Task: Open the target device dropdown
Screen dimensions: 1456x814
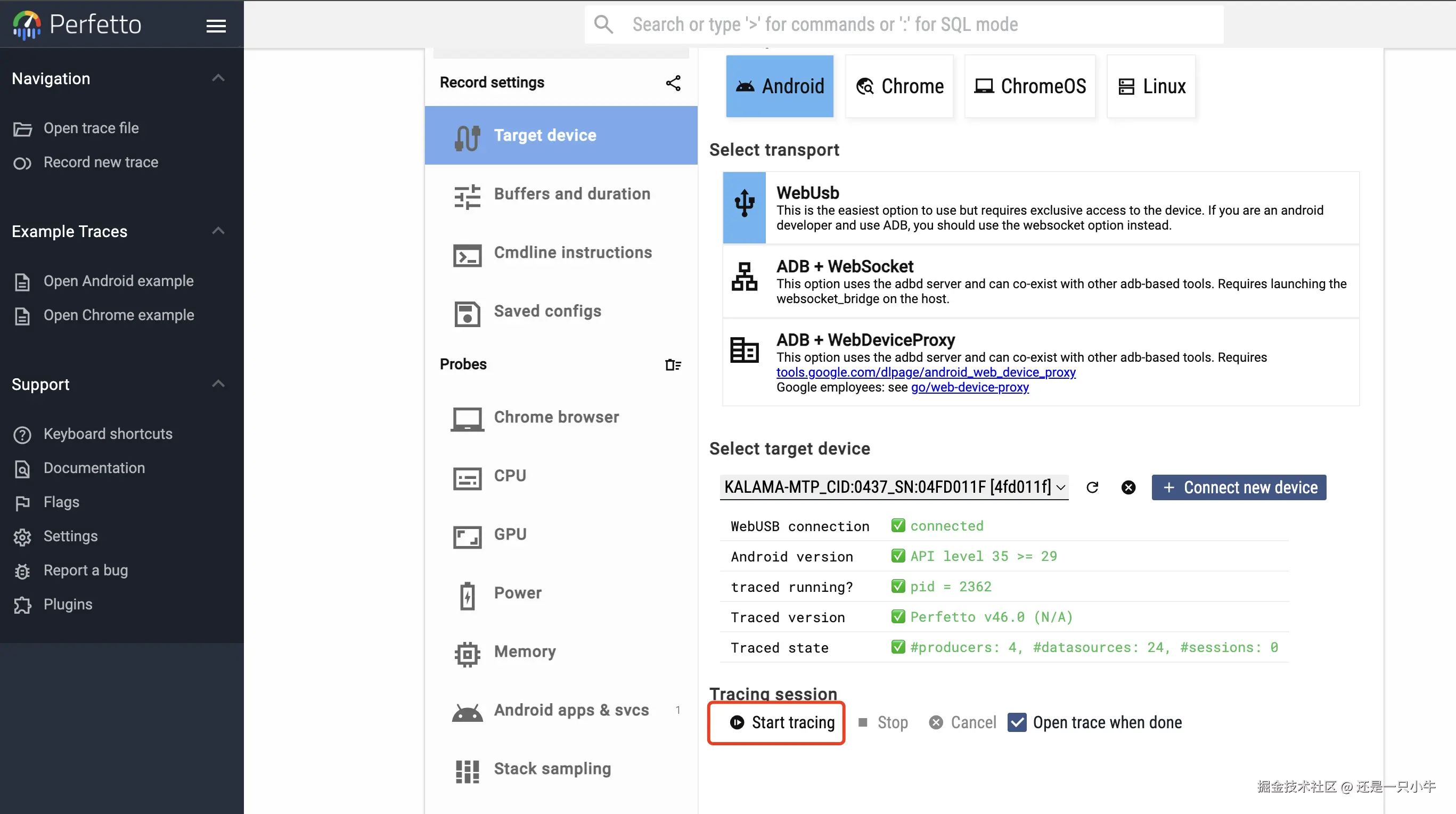Action: coord(894,487)
